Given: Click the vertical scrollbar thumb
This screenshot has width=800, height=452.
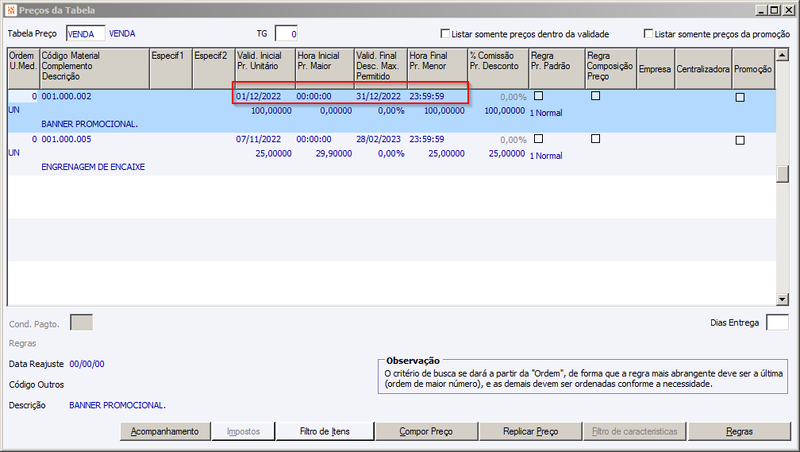Looking at the screenshot, I should [x=782, y=174].
